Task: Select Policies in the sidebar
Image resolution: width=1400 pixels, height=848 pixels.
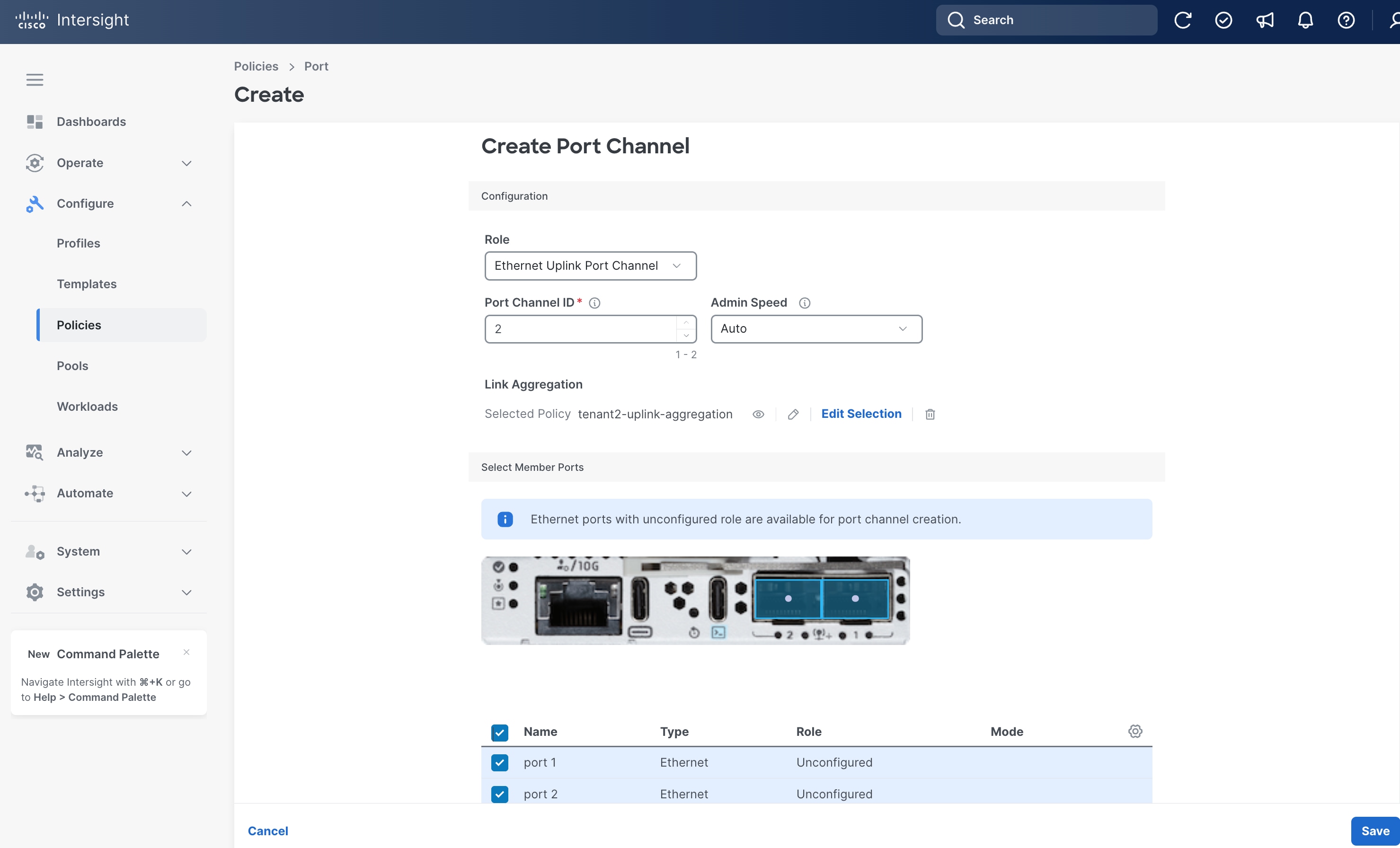Action: pos(122,325)
